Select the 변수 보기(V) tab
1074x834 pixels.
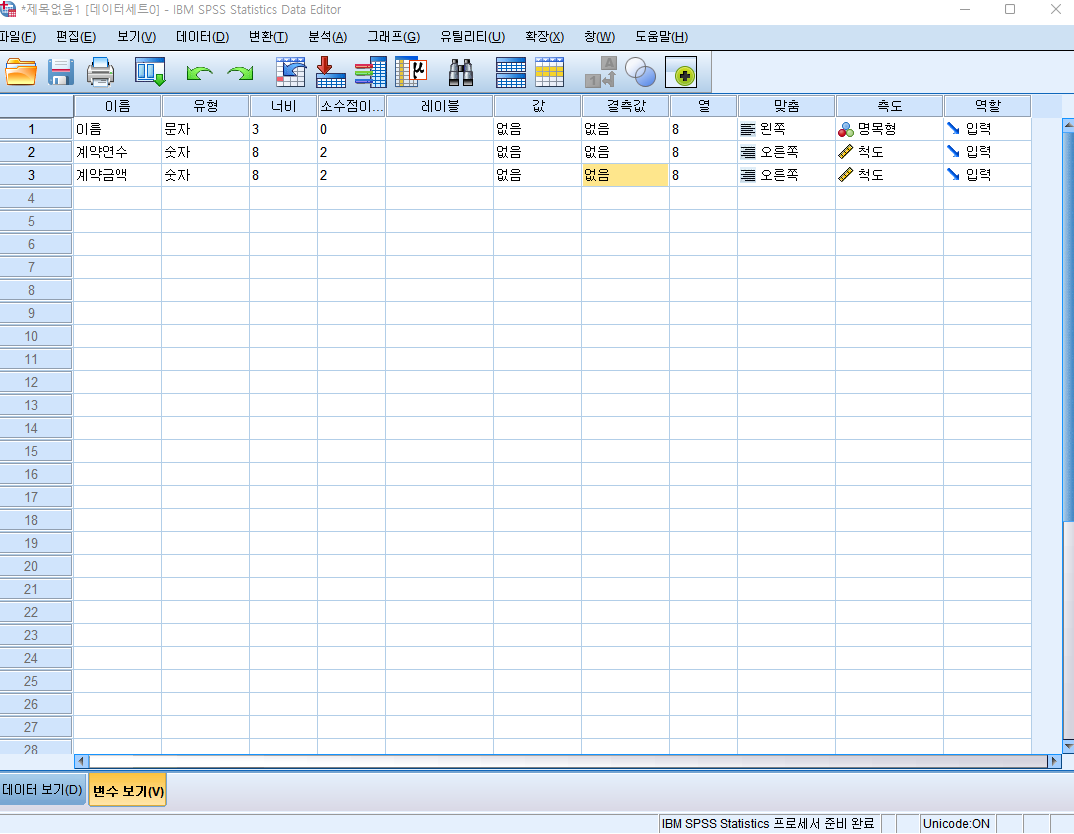pos(128,791)
